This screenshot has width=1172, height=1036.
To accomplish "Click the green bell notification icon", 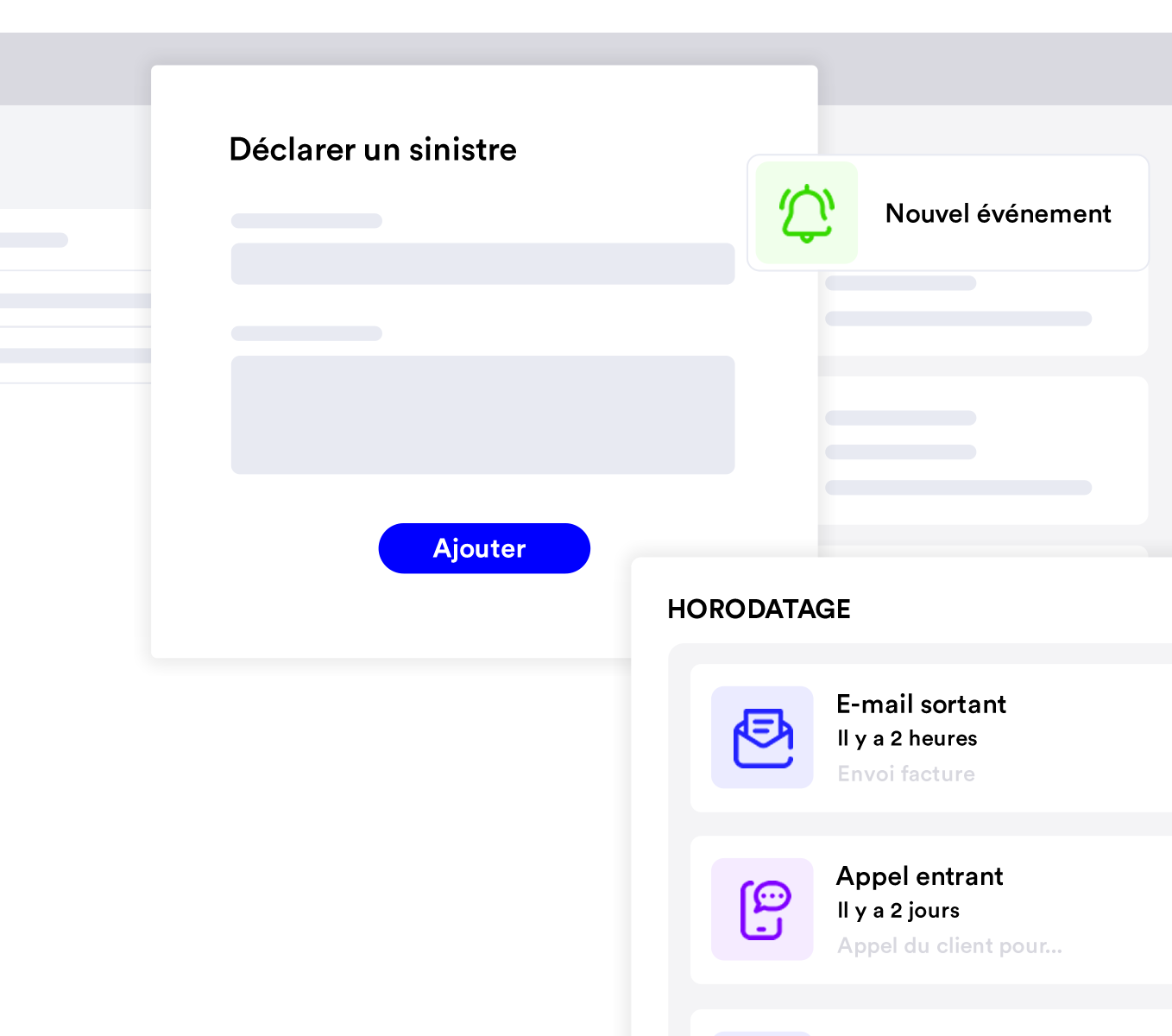I will [806, 212].
